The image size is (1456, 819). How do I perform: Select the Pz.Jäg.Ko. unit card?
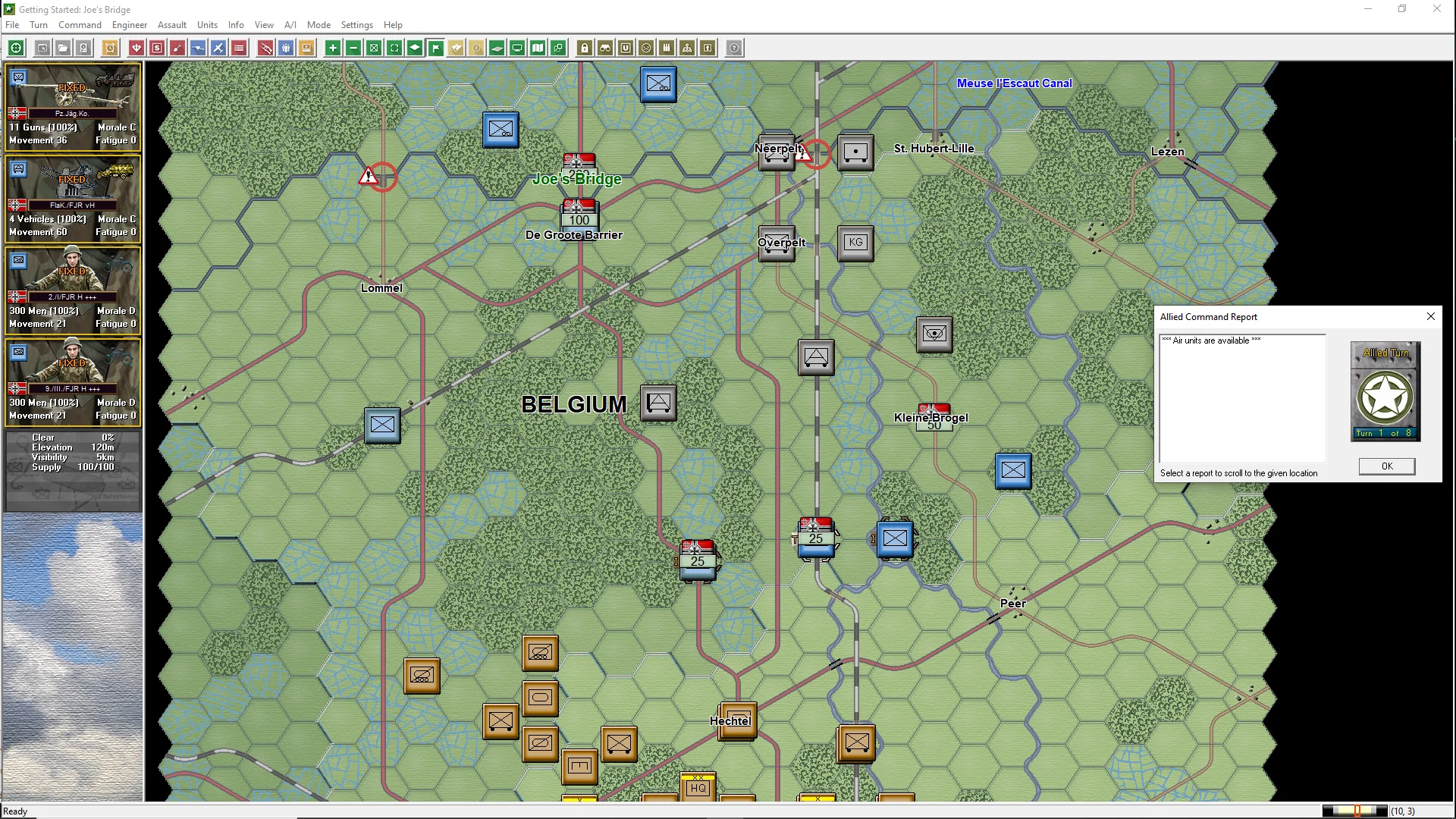click(73, 107)
